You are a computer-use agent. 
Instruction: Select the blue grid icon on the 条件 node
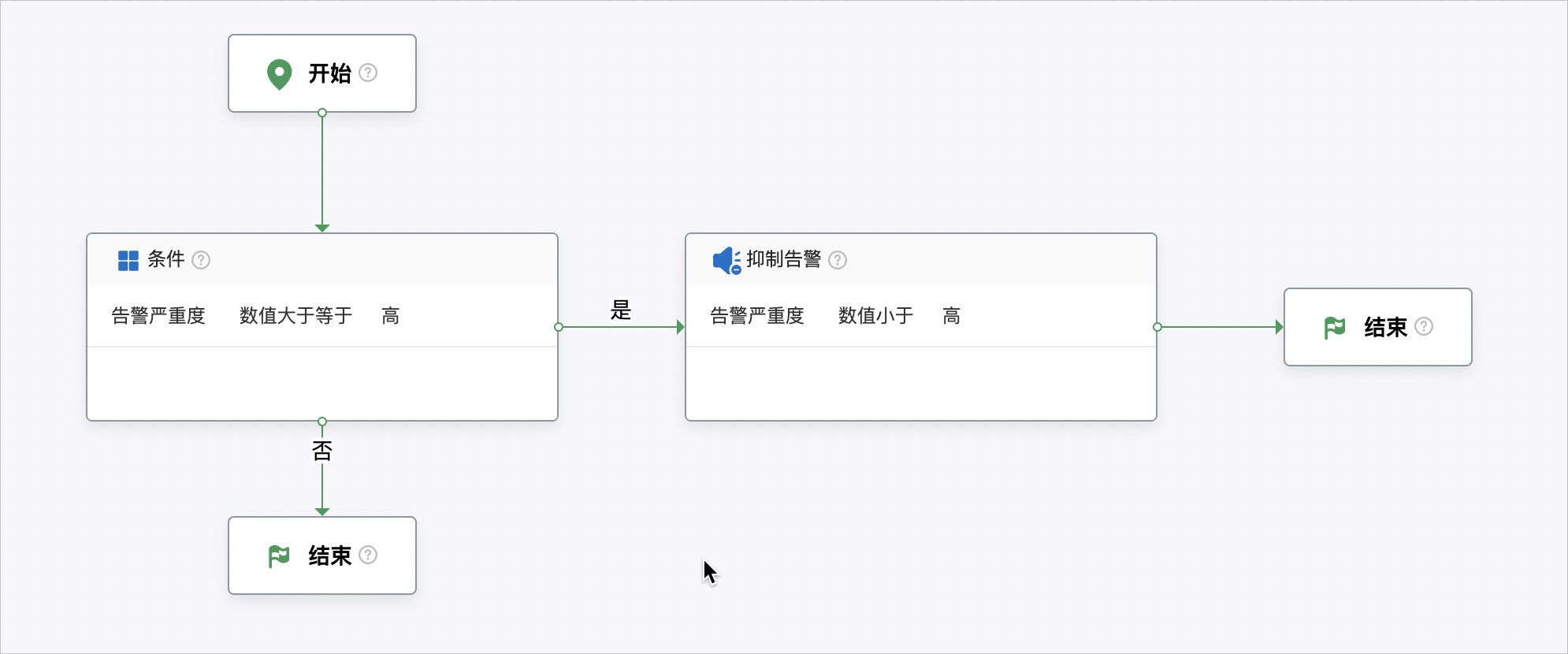tap(127, 260)
